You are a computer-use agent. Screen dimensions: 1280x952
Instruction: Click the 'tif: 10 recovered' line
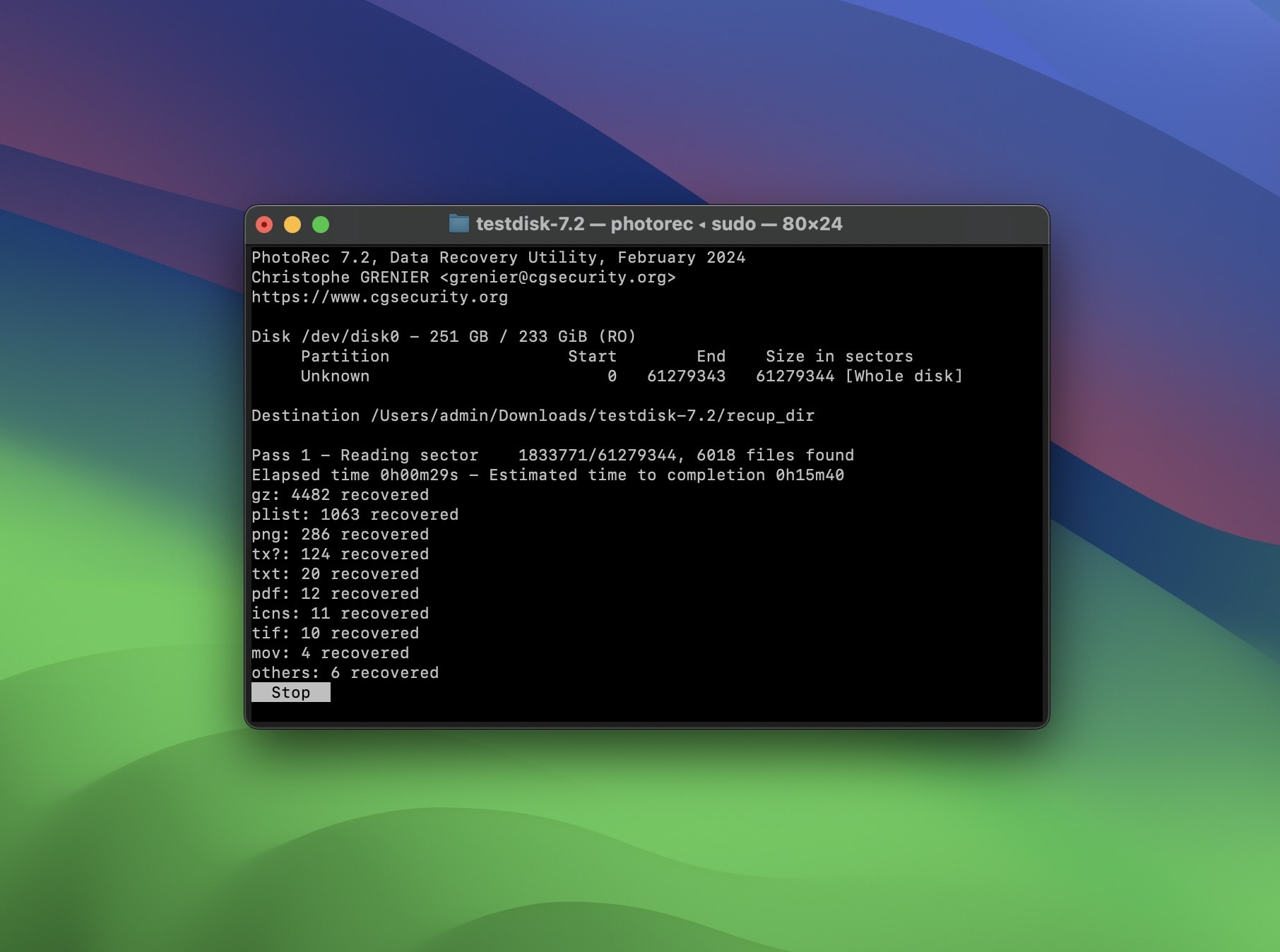click(335, 633)
